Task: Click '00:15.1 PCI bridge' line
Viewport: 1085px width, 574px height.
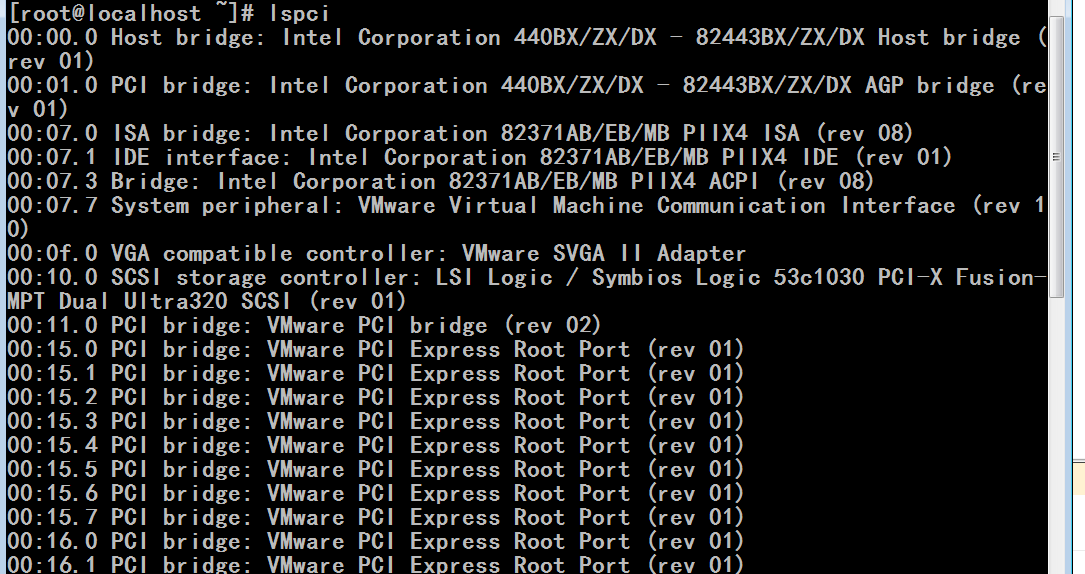Action: tap(375, 373)
